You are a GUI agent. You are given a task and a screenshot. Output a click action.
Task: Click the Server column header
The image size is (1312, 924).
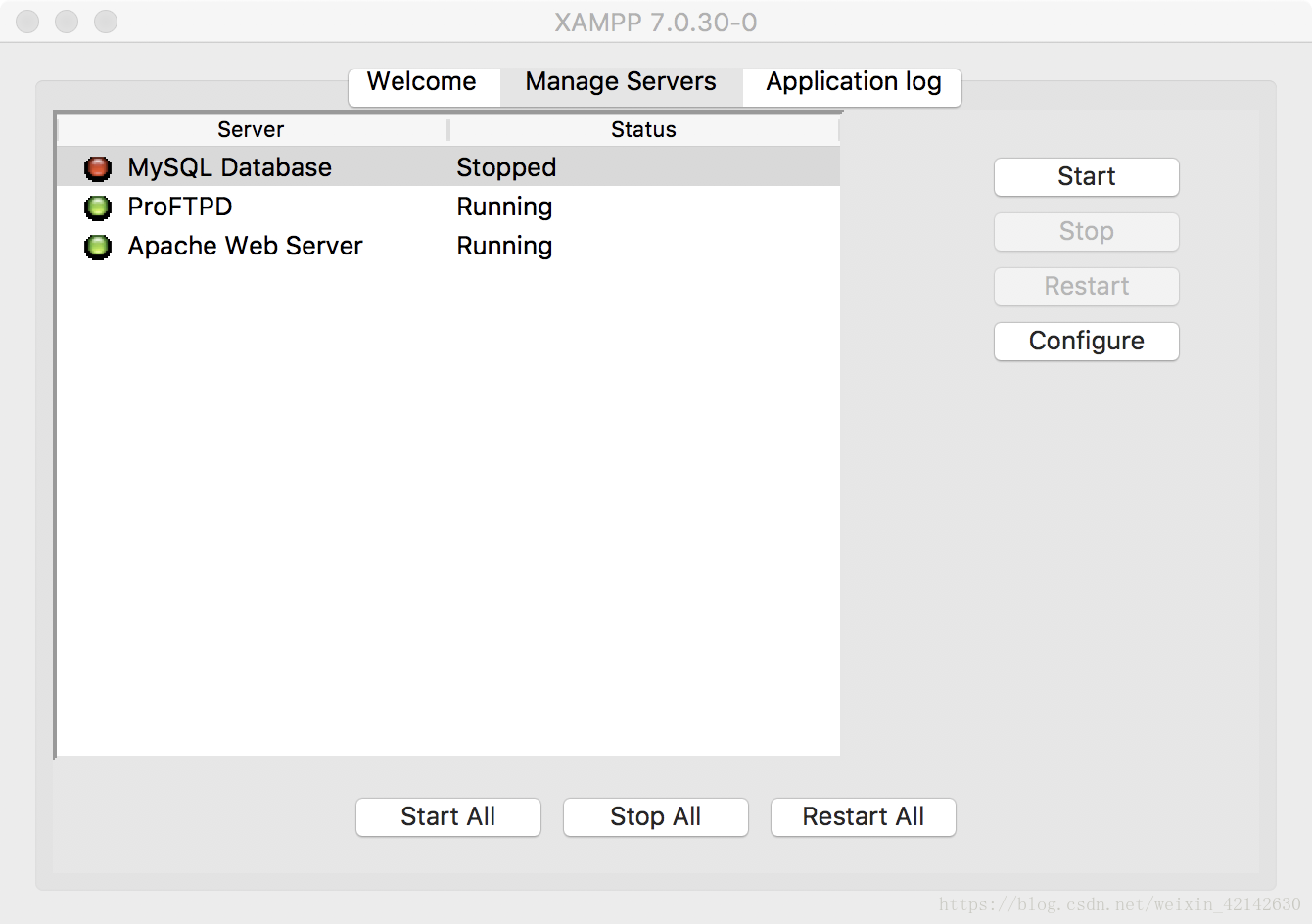coord(250,129)
